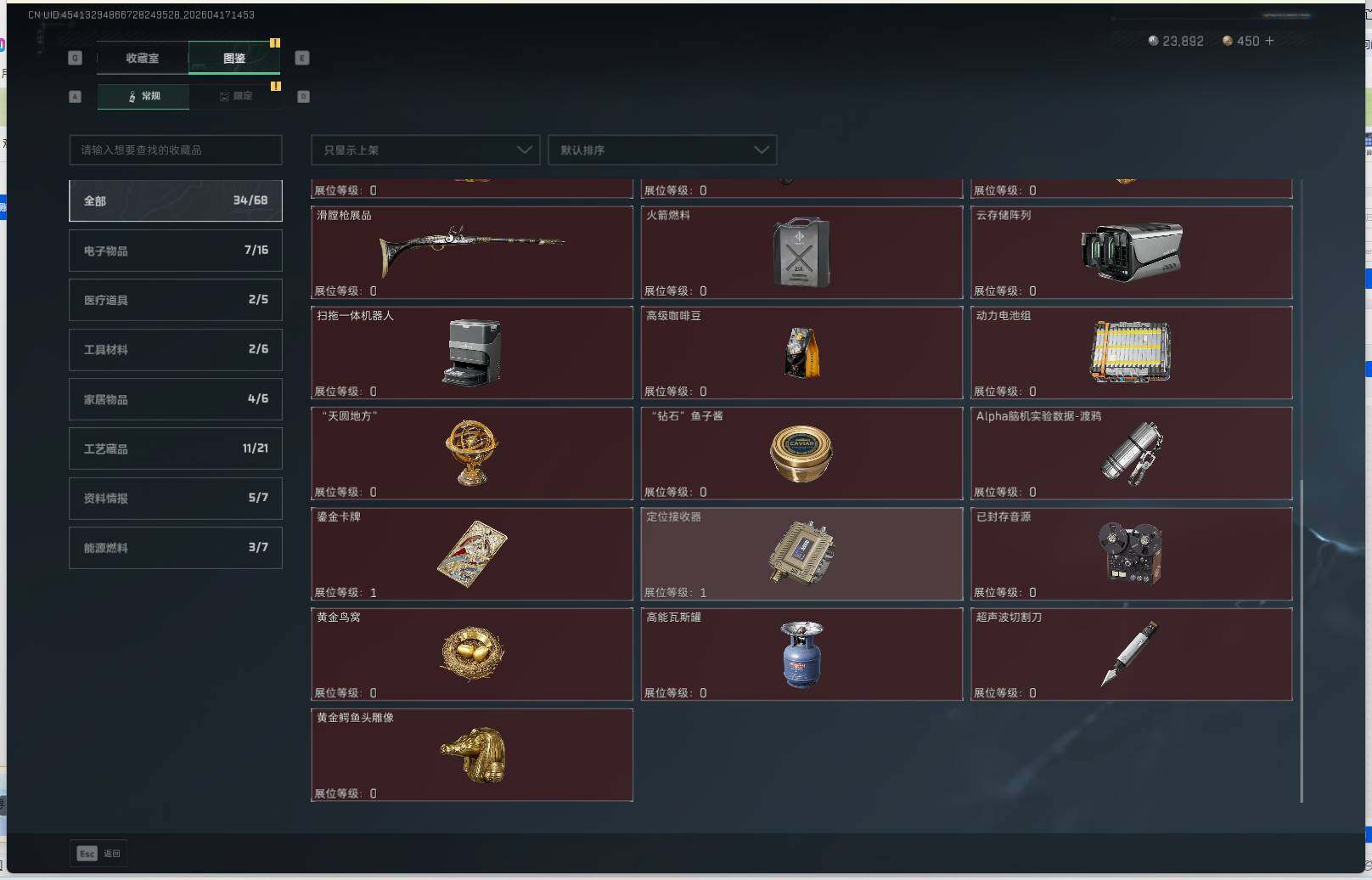Click 展位等级 text on 定位接收器 card
1372x880 pixels.
click(x=675, y=592)
